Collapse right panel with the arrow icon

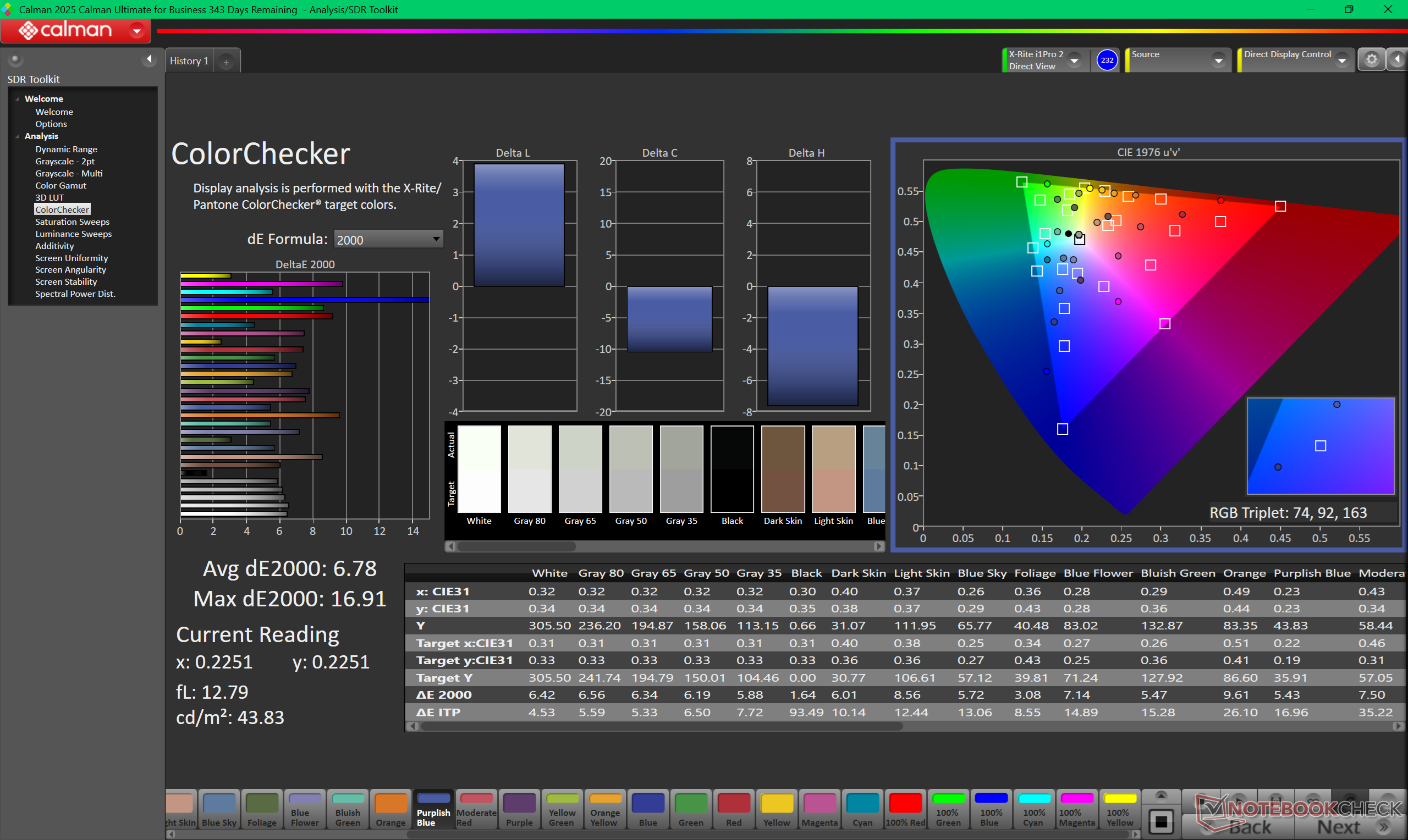1397,60
